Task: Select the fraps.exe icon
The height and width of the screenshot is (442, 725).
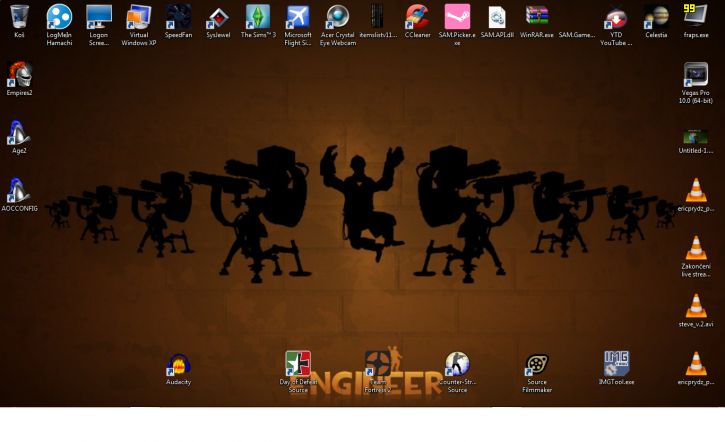Action: coord(696,16)
